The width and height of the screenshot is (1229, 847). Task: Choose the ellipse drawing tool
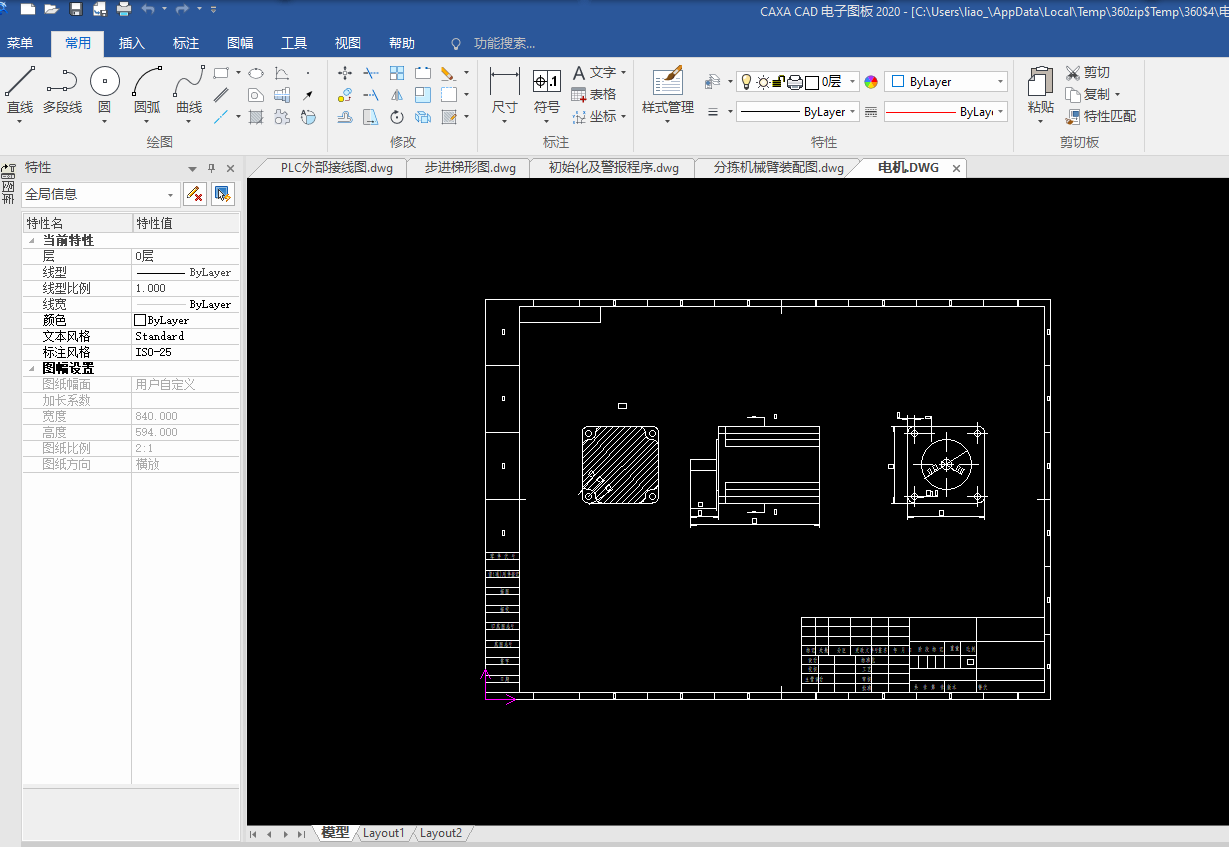click(256, 73)
